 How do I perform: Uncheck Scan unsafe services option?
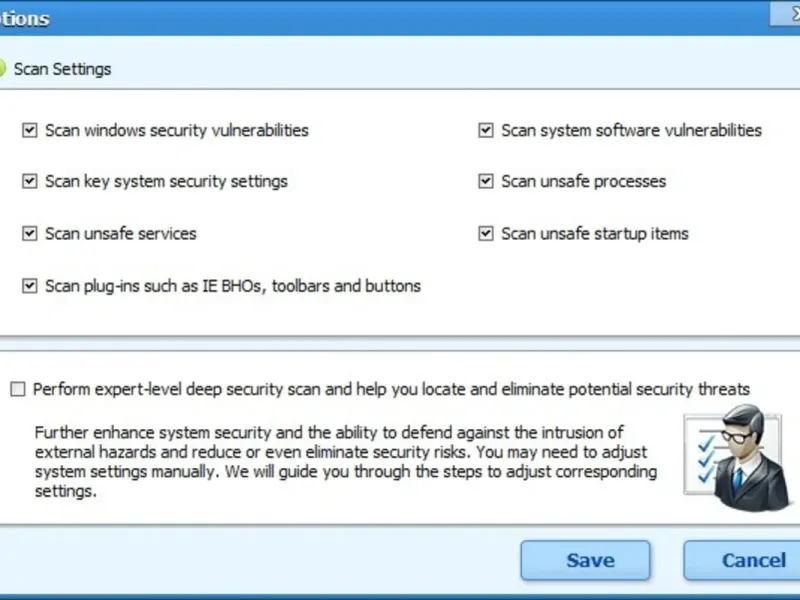point(29,234)
